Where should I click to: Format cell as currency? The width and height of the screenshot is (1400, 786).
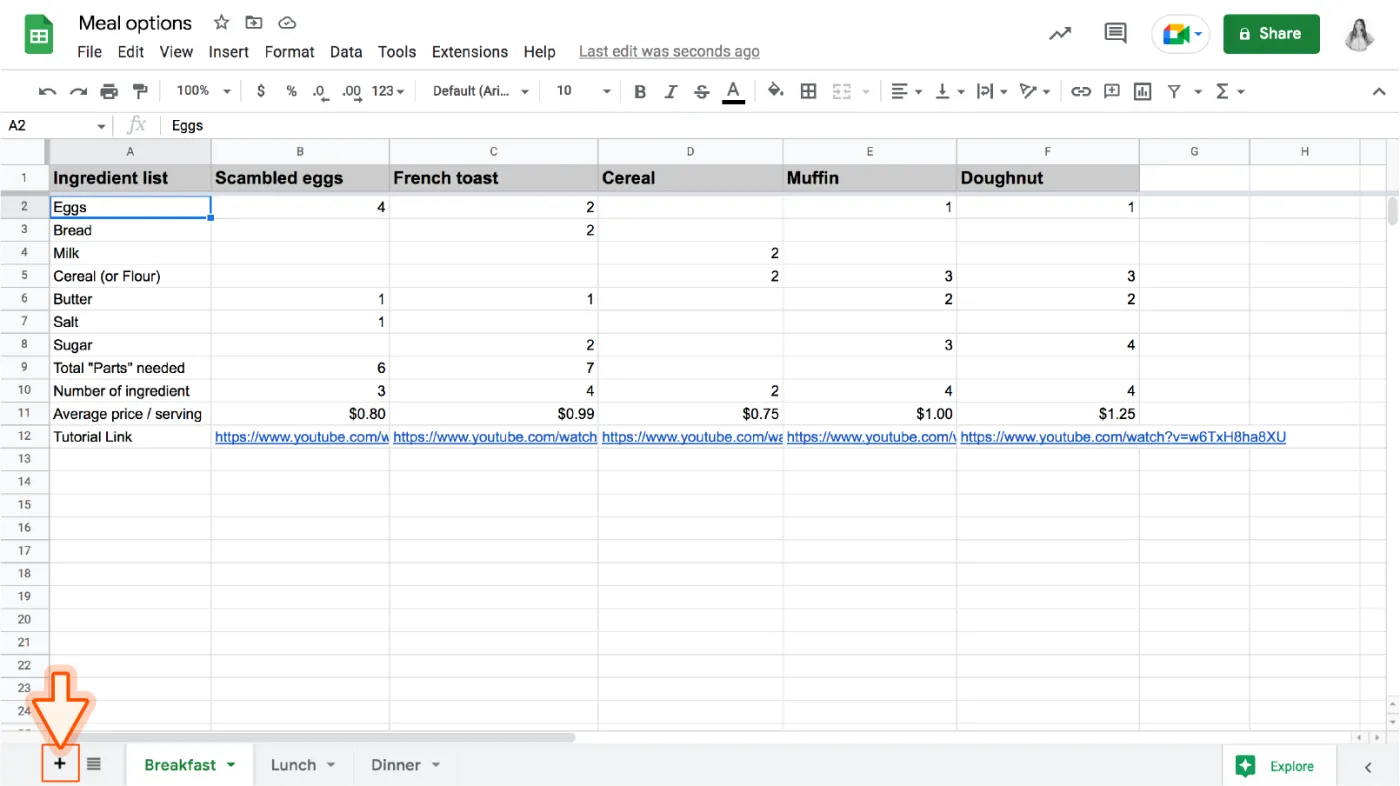coord(261,91)
